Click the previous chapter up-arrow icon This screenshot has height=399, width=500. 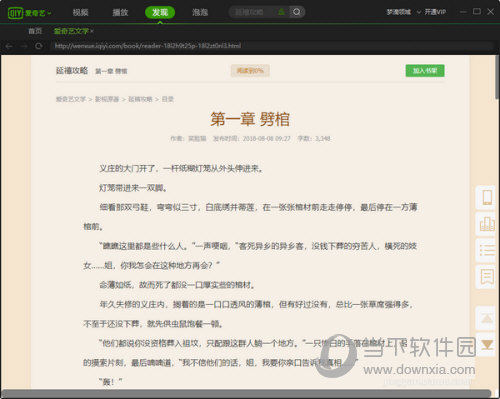(487, 318)
